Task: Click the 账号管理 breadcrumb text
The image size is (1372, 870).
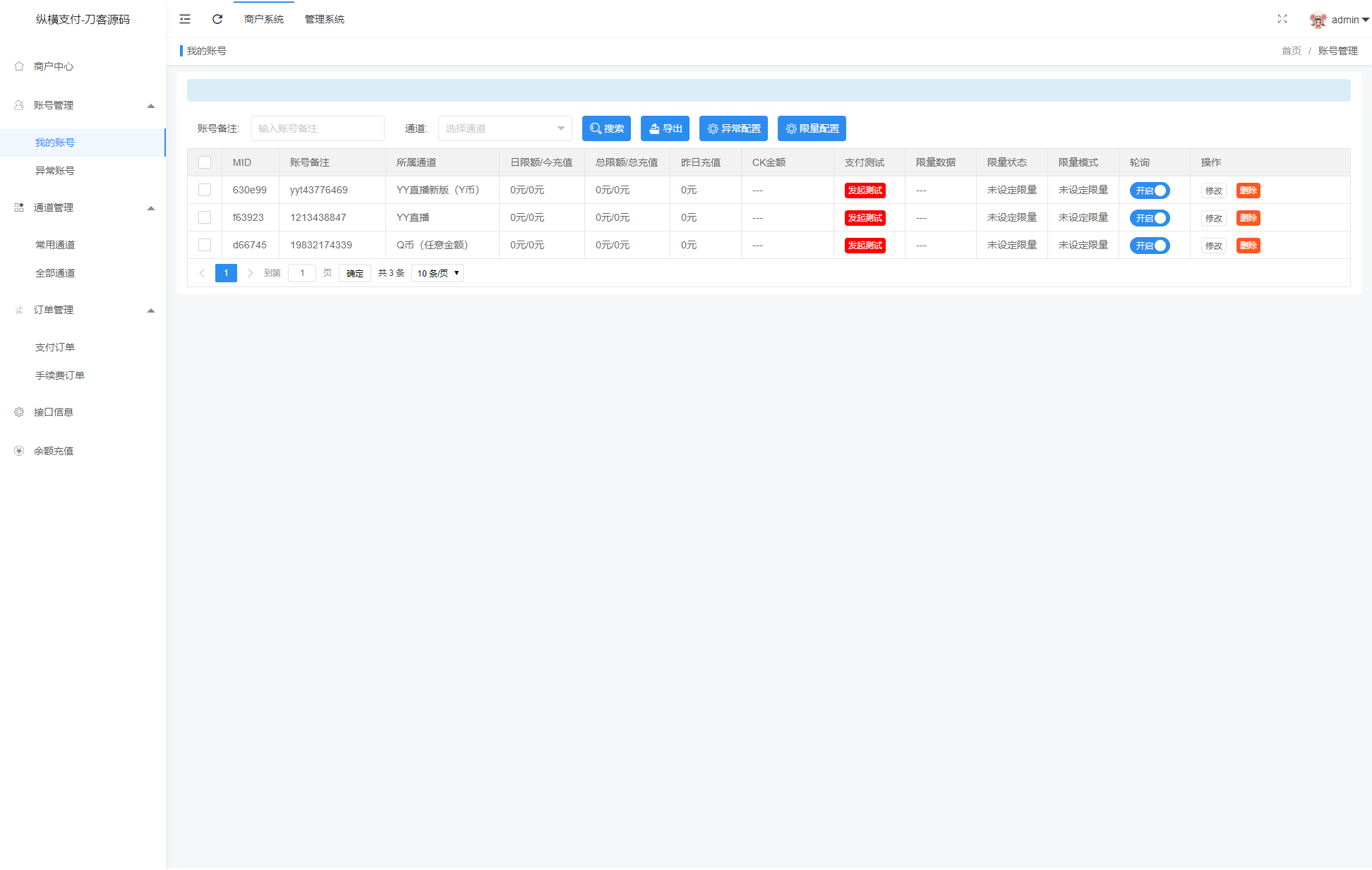Action: [1338, 51]
